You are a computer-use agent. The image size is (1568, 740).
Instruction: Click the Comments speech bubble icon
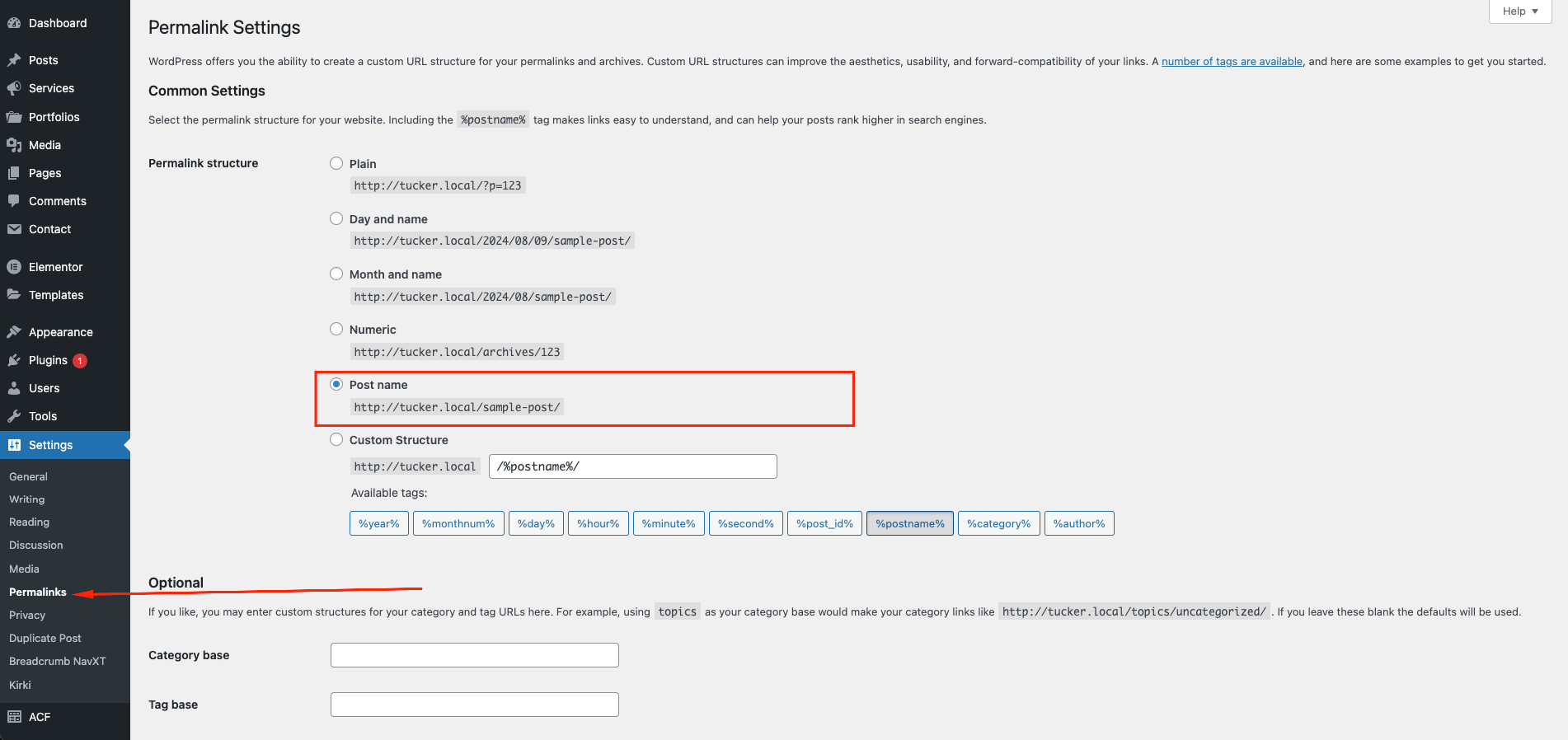(x=14, y=201)
